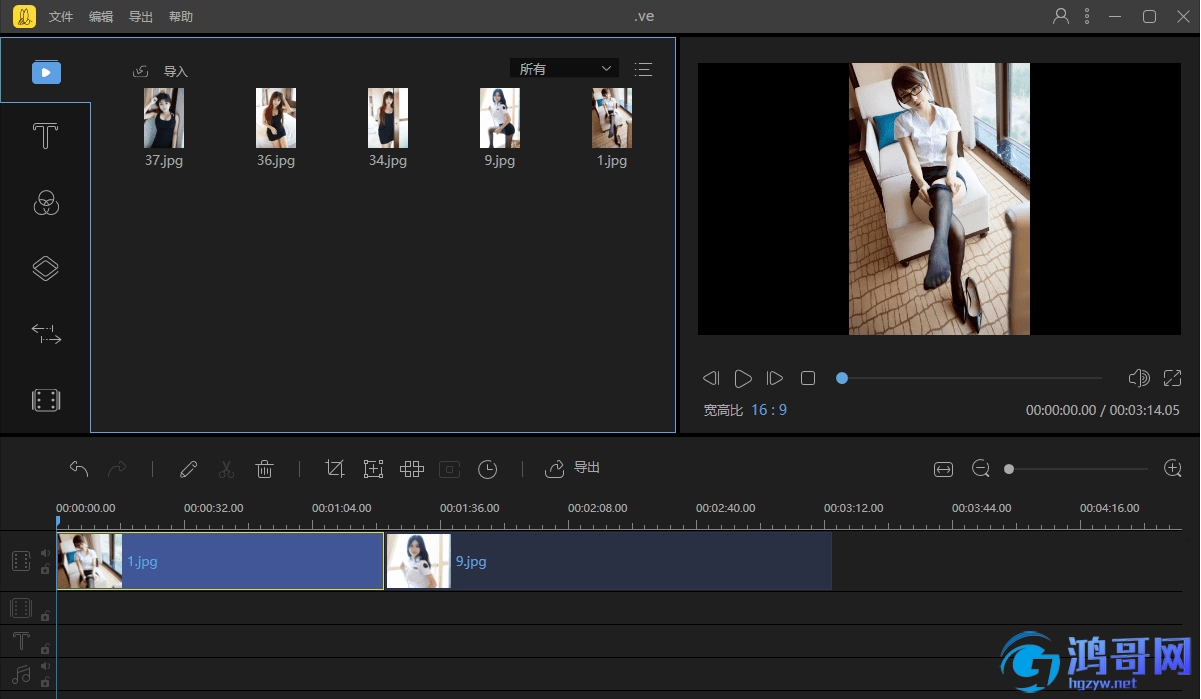Redo the last timeline action
Image resolution: width=1201 pixels, height=699 pixels.
117,468
